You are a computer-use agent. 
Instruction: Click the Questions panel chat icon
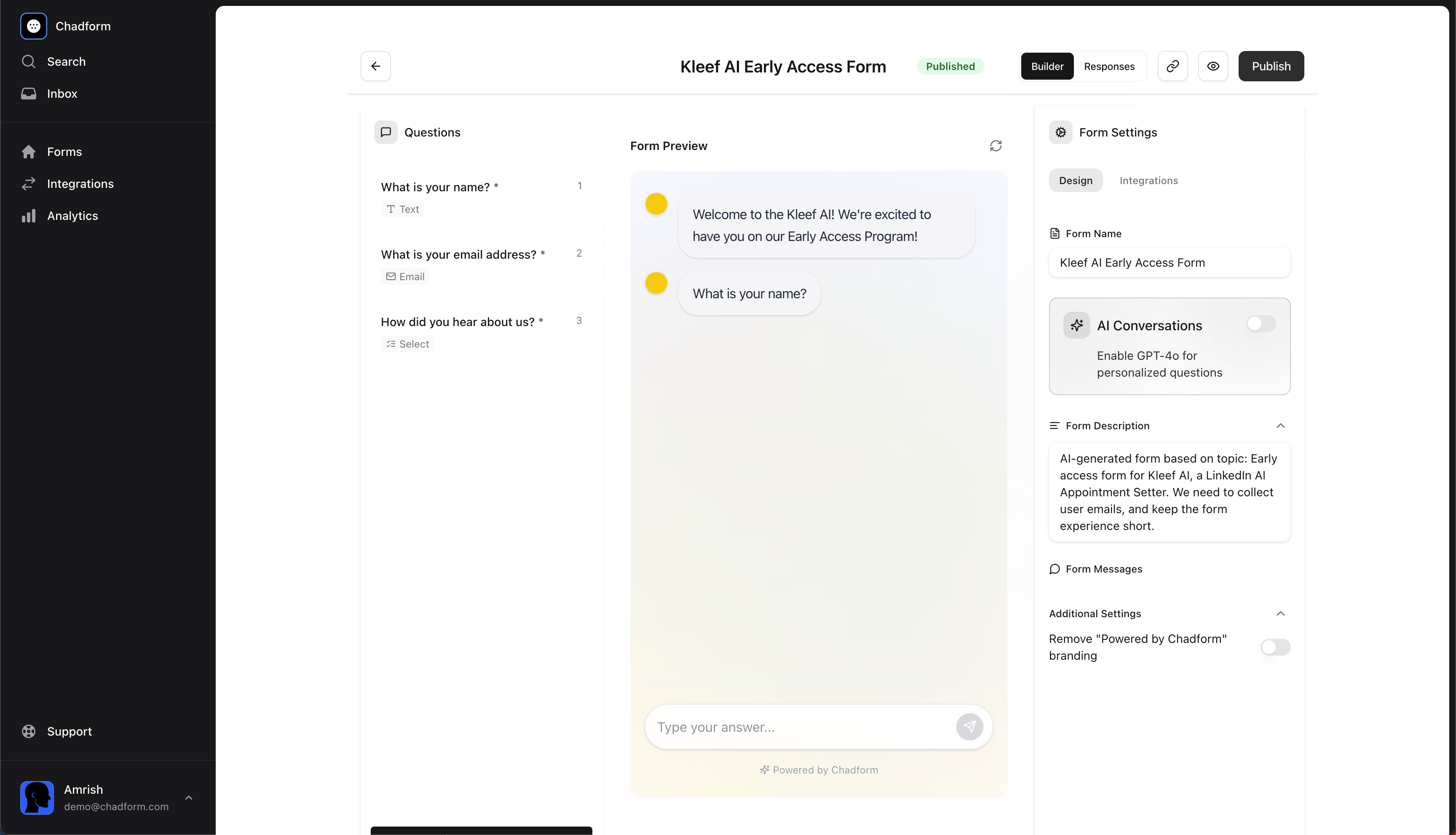click(x=386, y=132)
